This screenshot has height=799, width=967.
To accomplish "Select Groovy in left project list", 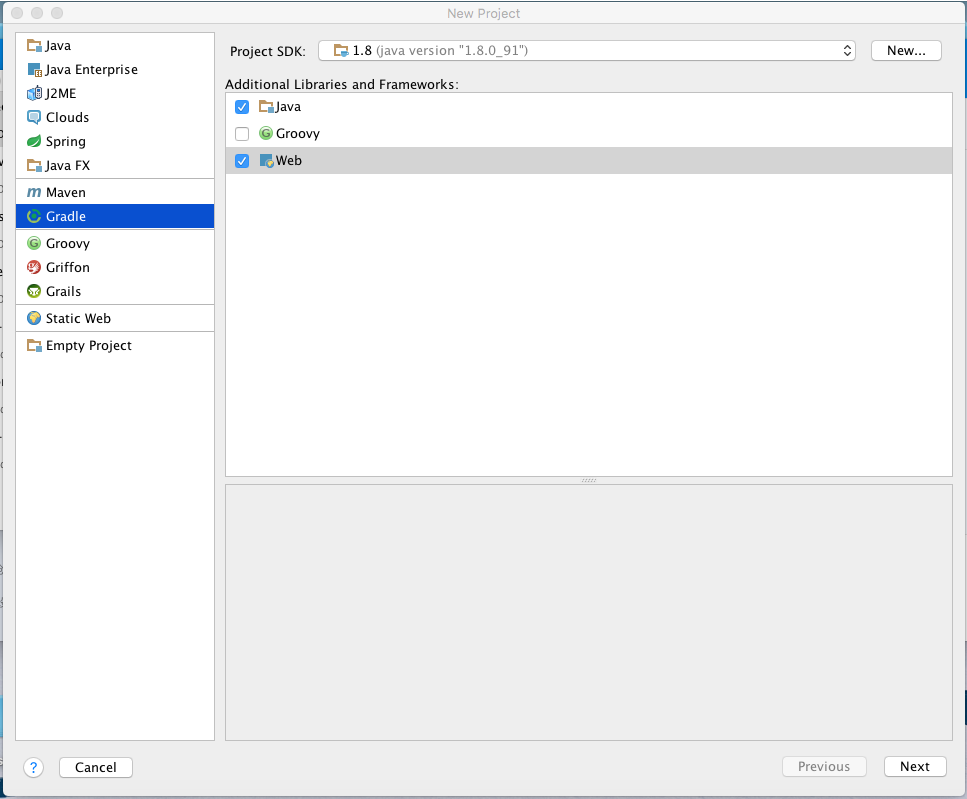I will 67,244.
